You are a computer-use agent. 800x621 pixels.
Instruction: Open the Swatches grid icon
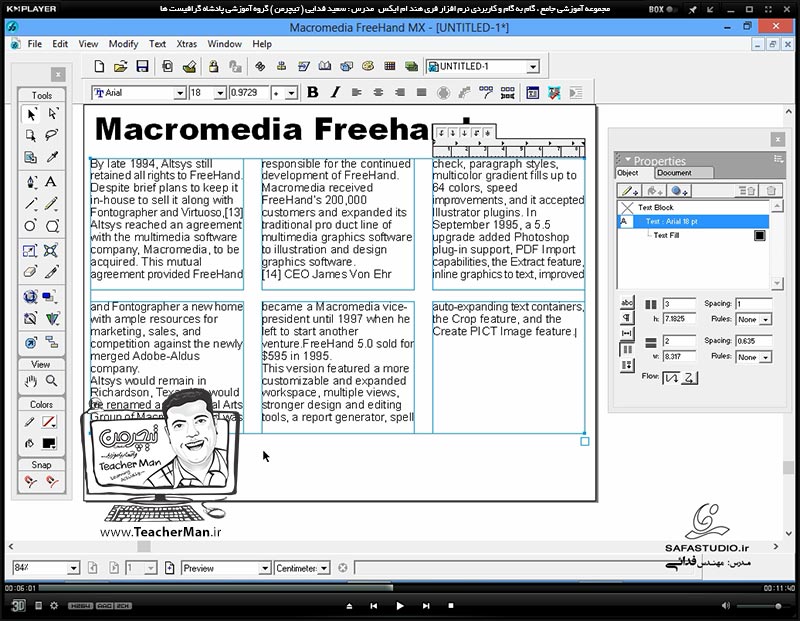390,66
